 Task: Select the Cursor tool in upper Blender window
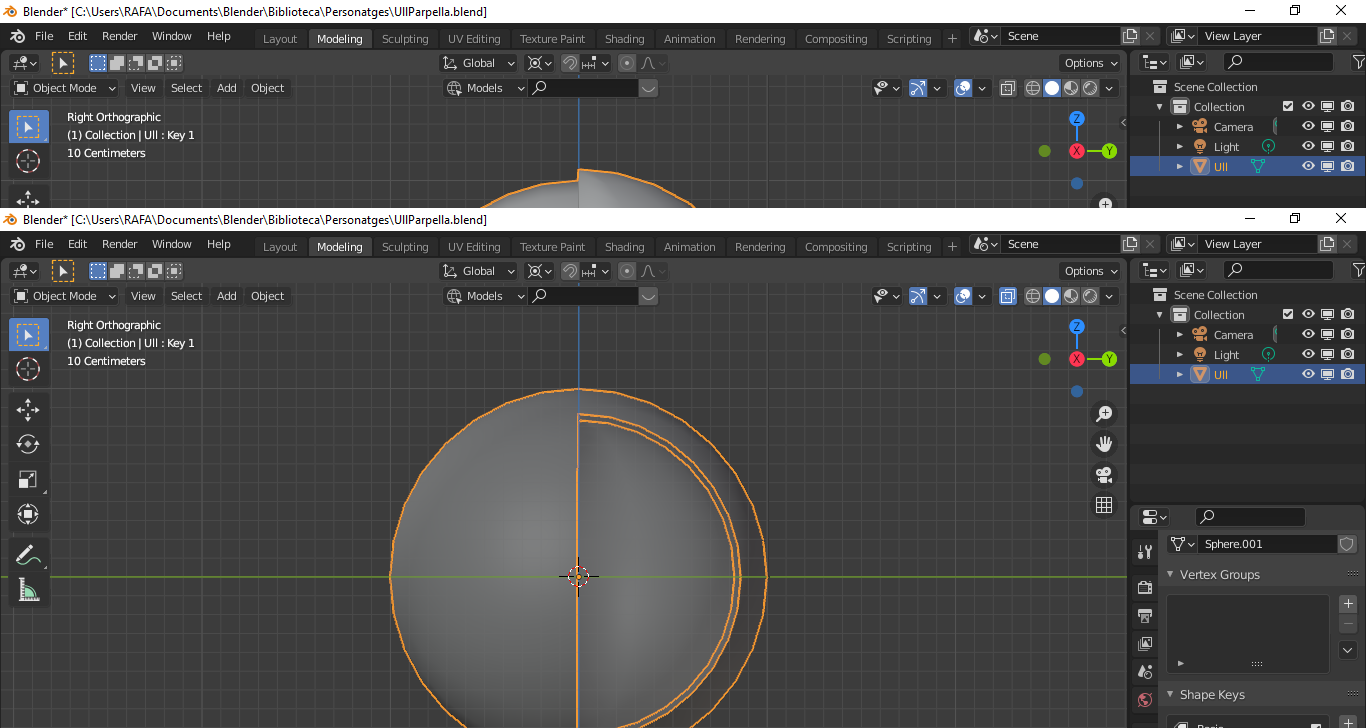(28, 161)
